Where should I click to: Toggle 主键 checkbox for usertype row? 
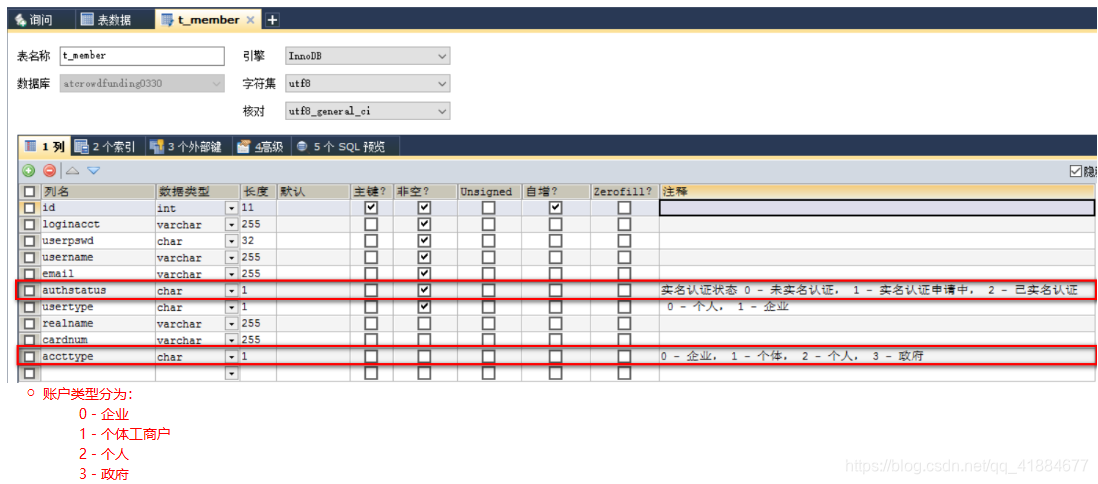point(371,307)
